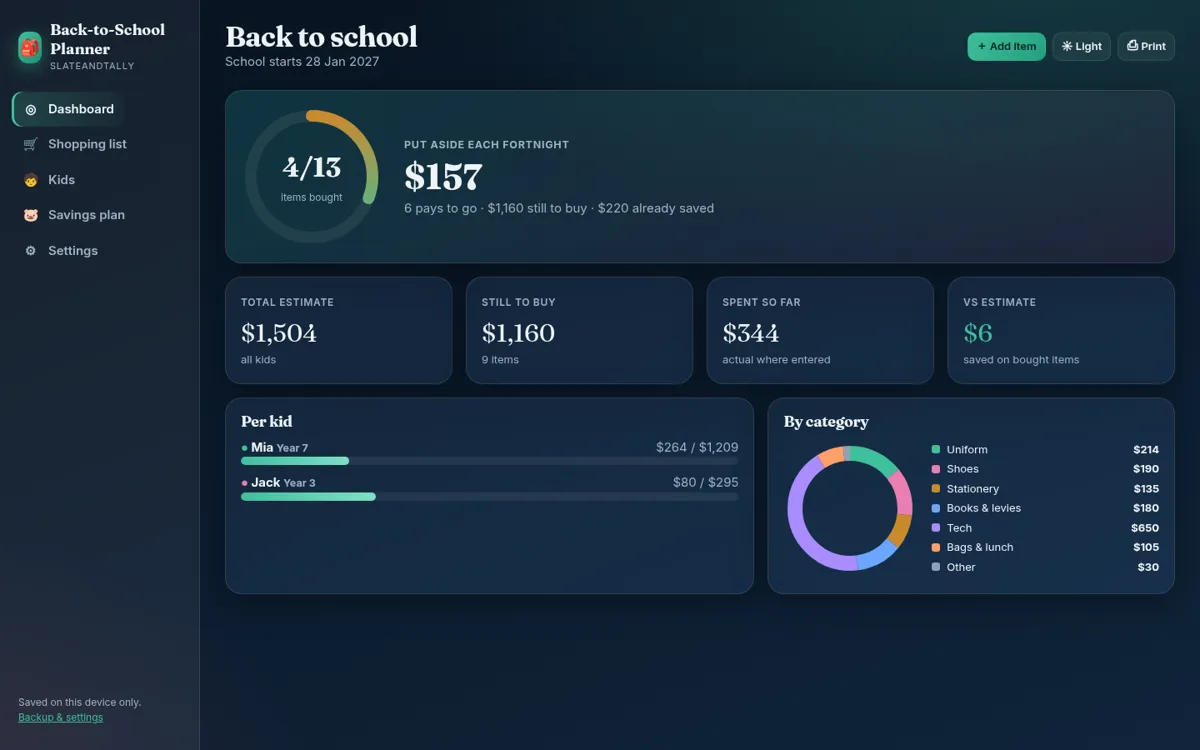Click the 'Per kid' panel heading

coord(266,421)
